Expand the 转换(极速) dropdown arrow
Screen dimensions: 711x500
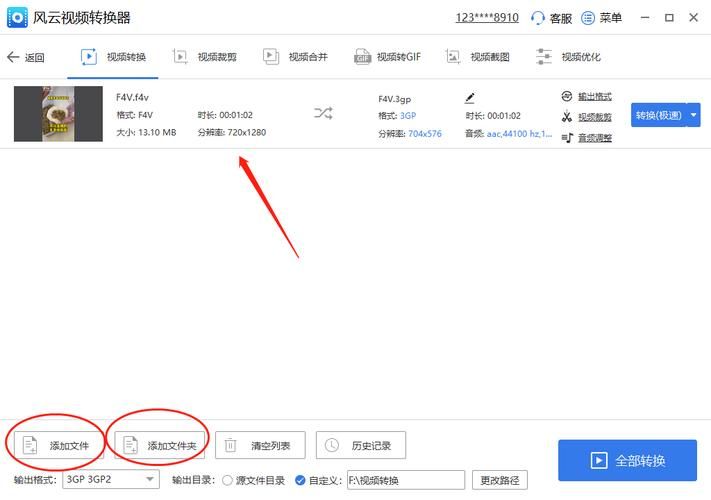695,116
